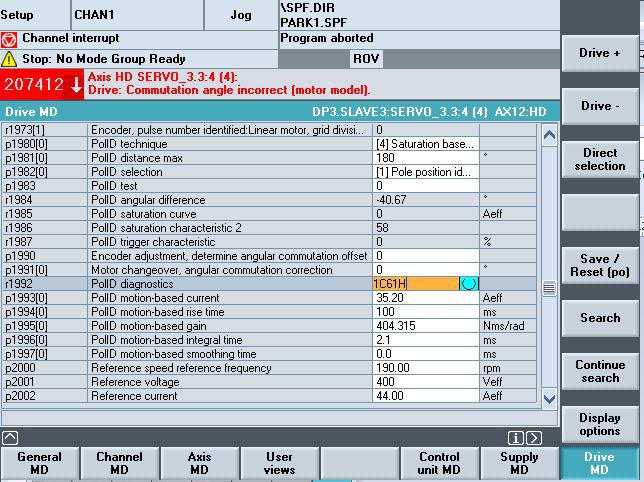Click r1987 PolID trigger characteristic label
The width and height of the screenshot is (644, 482).
tap(153, 242)
